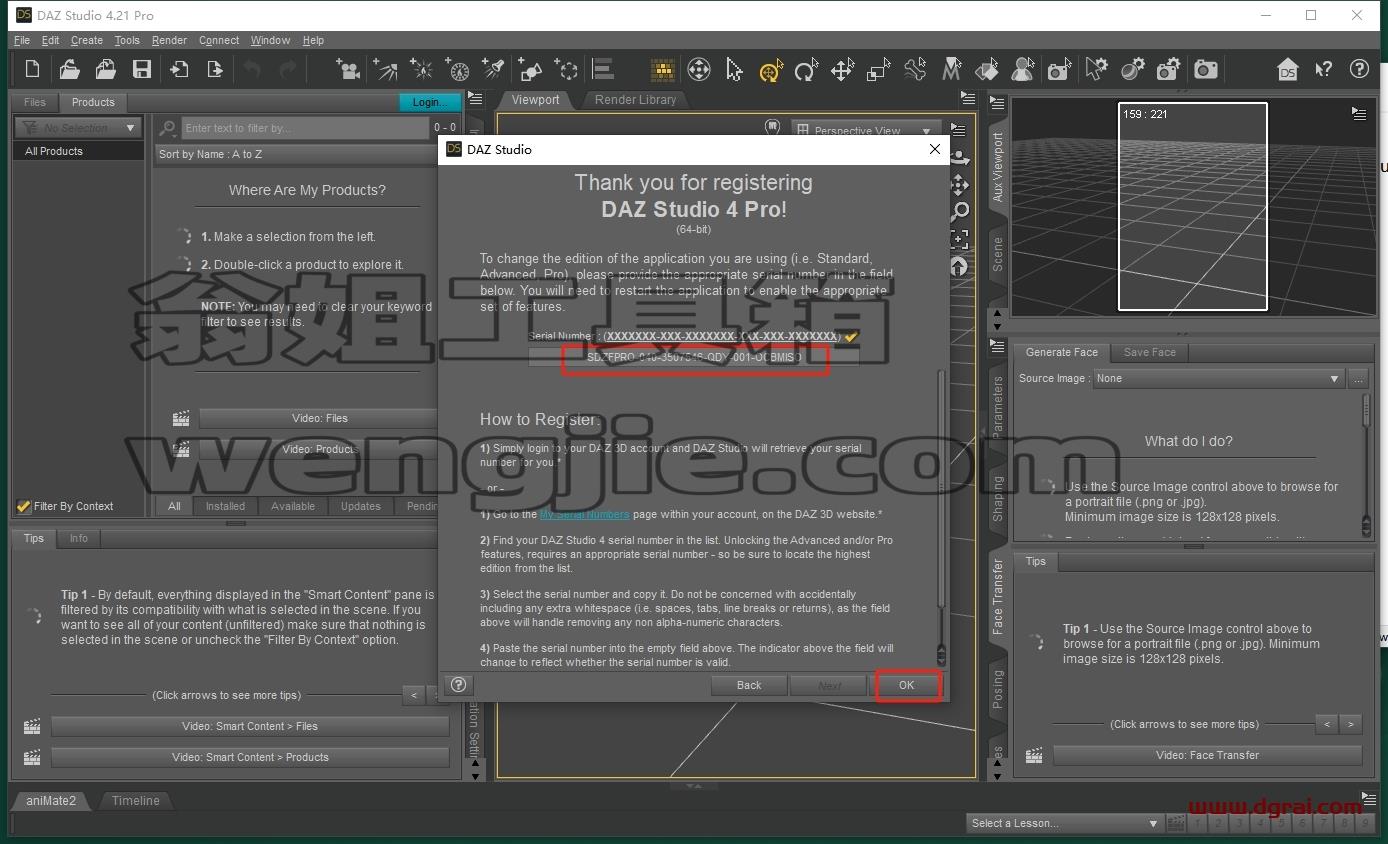Click the Open file folder icon

coord(69,69)
